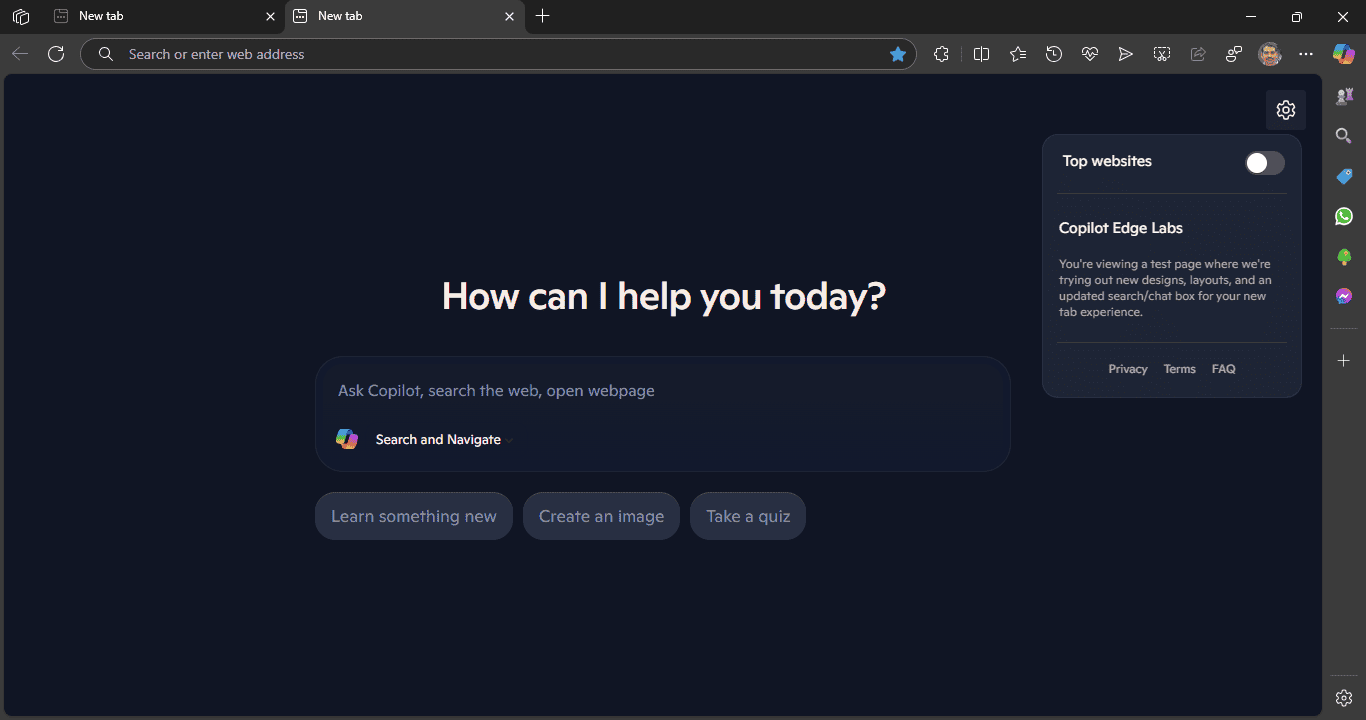Viewport: 1366px width, 720px height.
Task: Open the Settings and more ellipsis menu
Action: coord(1306,54)
